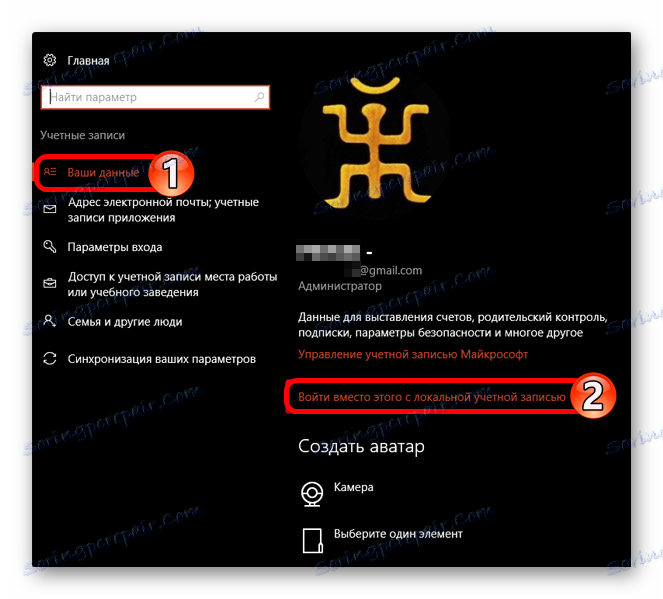Screen dimensions: 663x599
Task: Click the golden symbol profile avatar
Action: pyautogui.click(x=375, y=144)
